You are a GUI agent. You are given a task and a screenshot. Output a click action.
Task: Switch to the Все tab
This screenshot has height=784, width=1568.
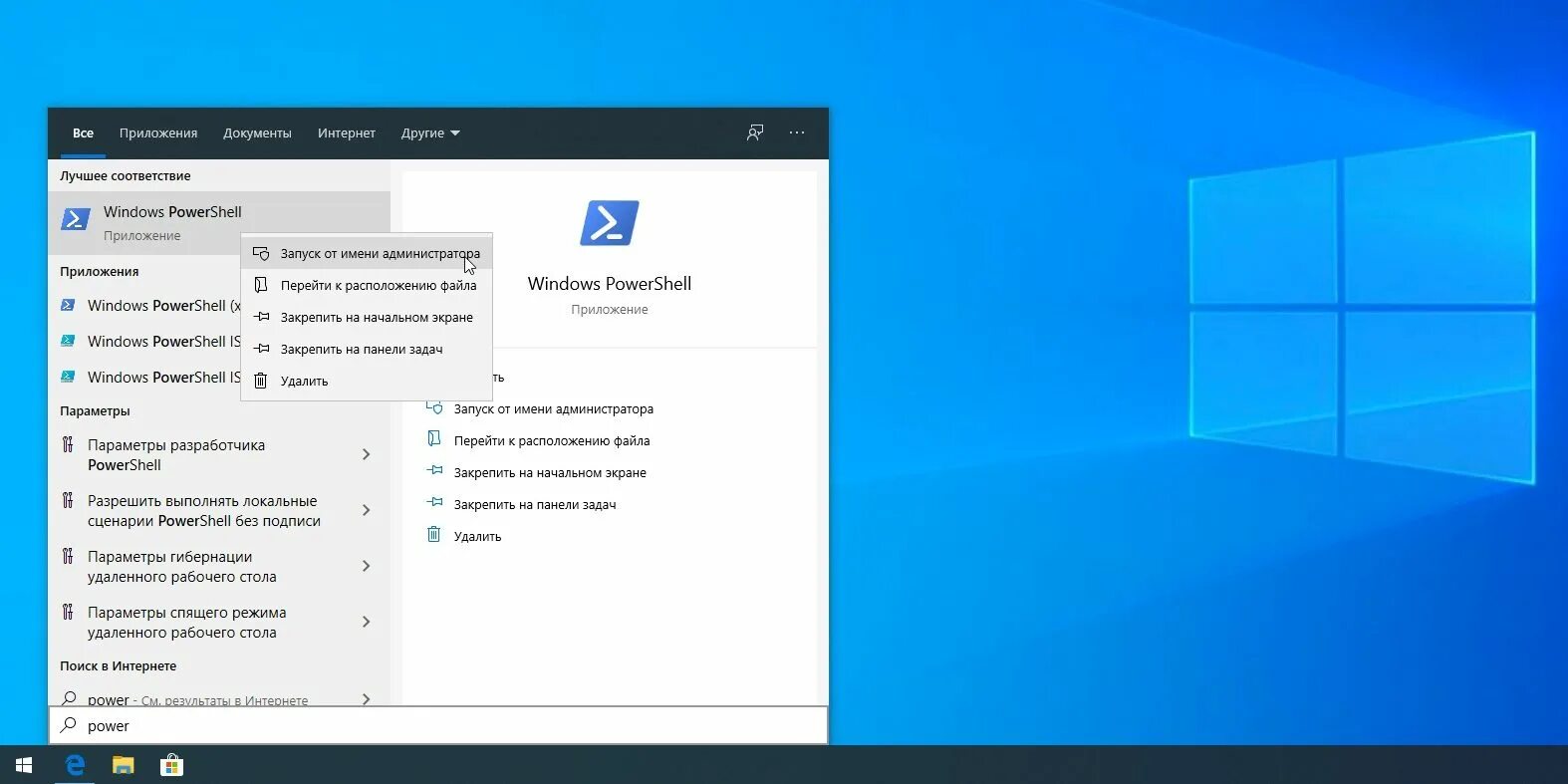point(83,132)
